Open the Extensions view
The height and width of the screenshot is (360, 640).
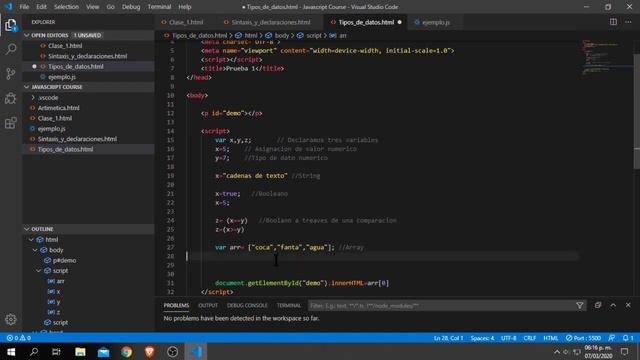point(11,123)
